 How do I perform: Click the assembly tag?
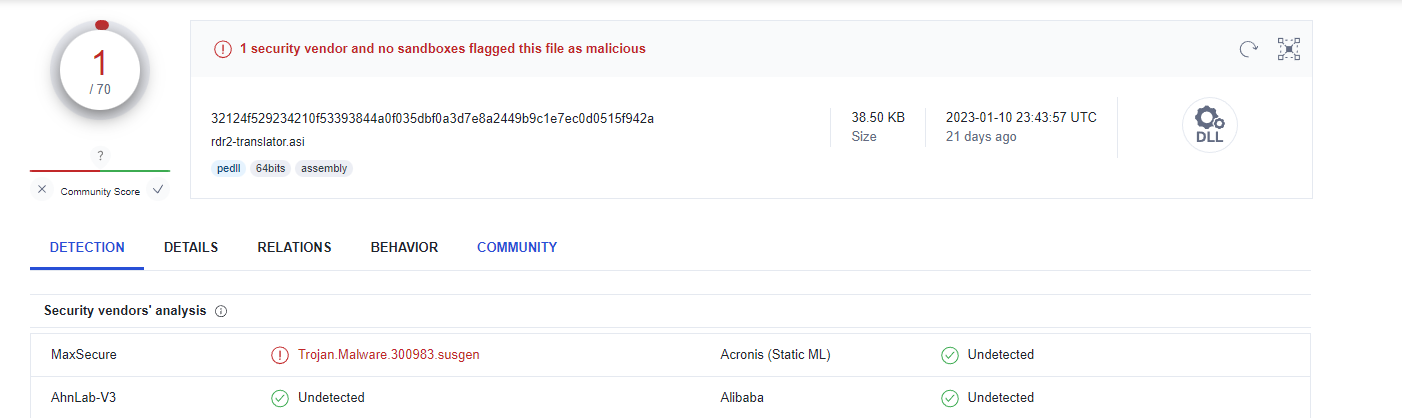point(324,168)
